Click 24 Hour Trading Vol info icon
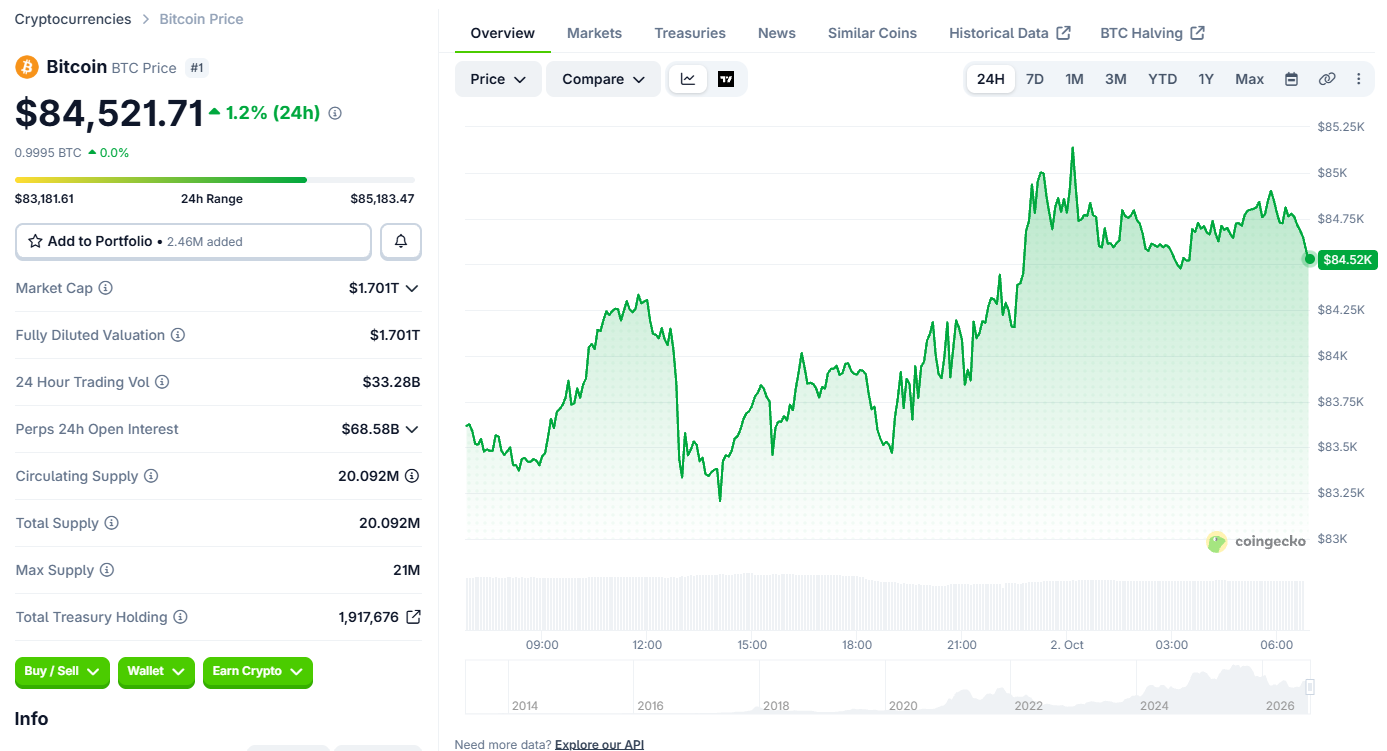The height and width of the screenshot is (751, 1387). [162, 382]
